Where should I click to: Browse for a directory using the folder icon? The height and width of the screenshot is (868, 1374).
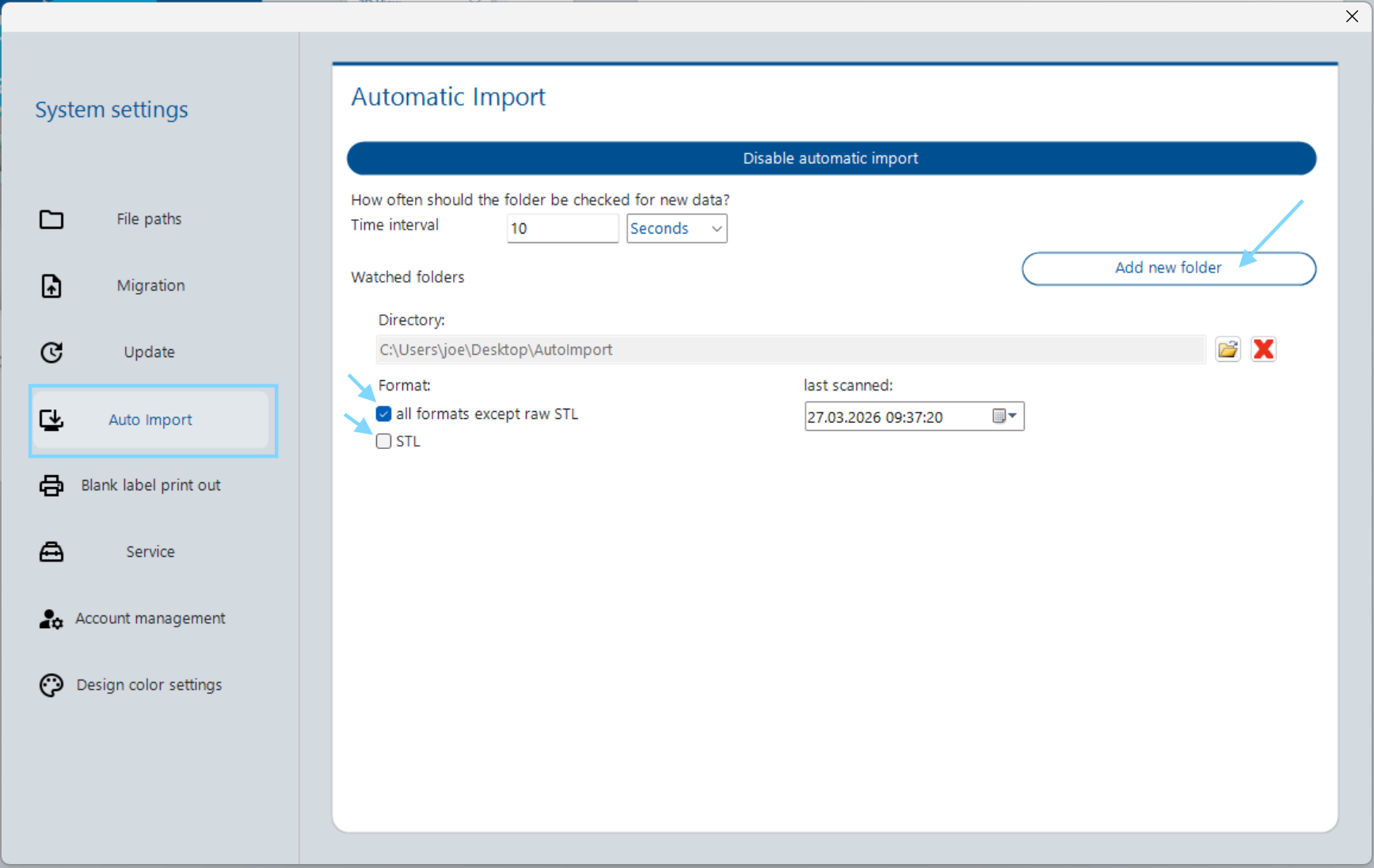coord(1228,348)
